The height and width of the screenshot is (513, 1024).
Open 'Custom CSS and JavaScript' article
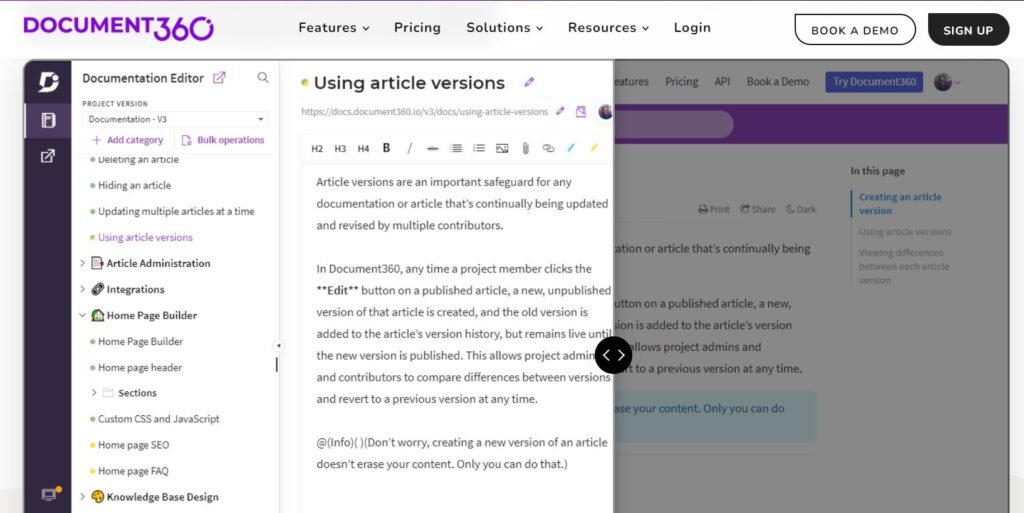click(158, 419)
